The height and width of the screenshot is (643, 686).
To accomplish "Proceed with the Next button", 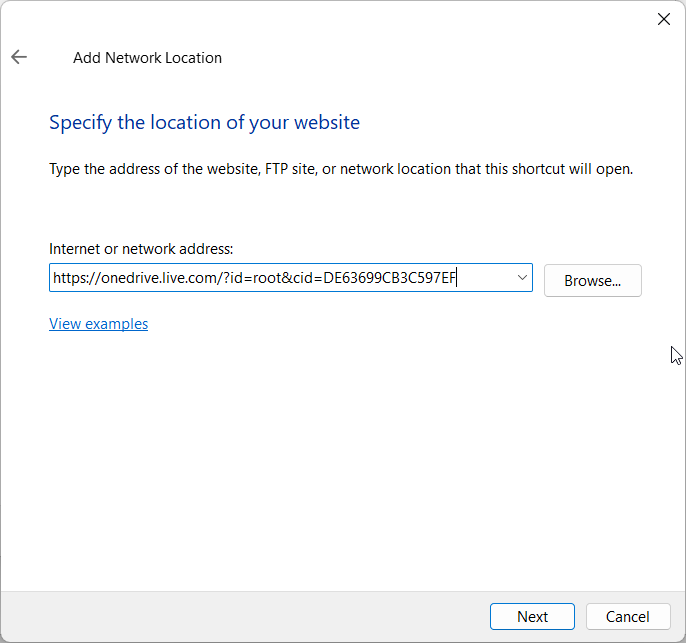I will click(532, 617).
